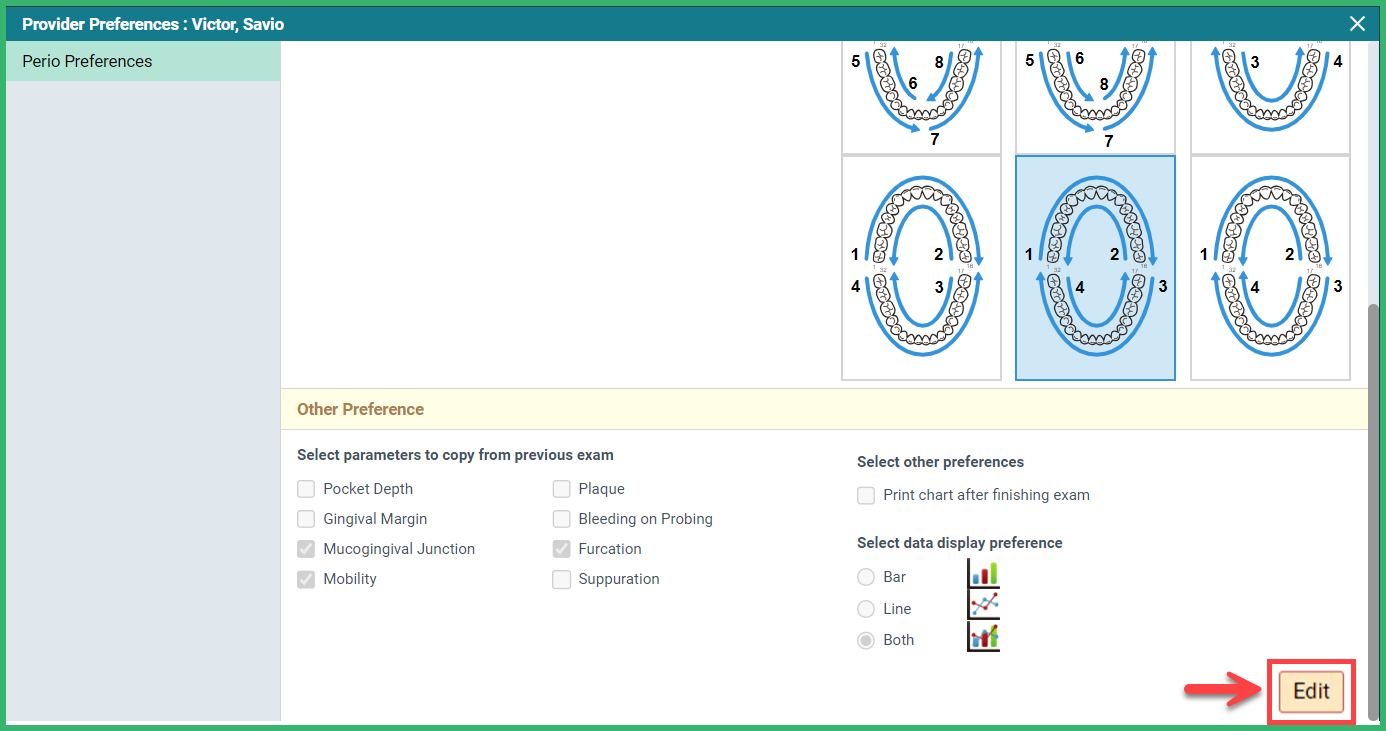Image resolution: width=1386 pixels, height=731 pixels.
Task: Pick the top-right probing diagram numbered 3-4
Action: click(1270, 97)
